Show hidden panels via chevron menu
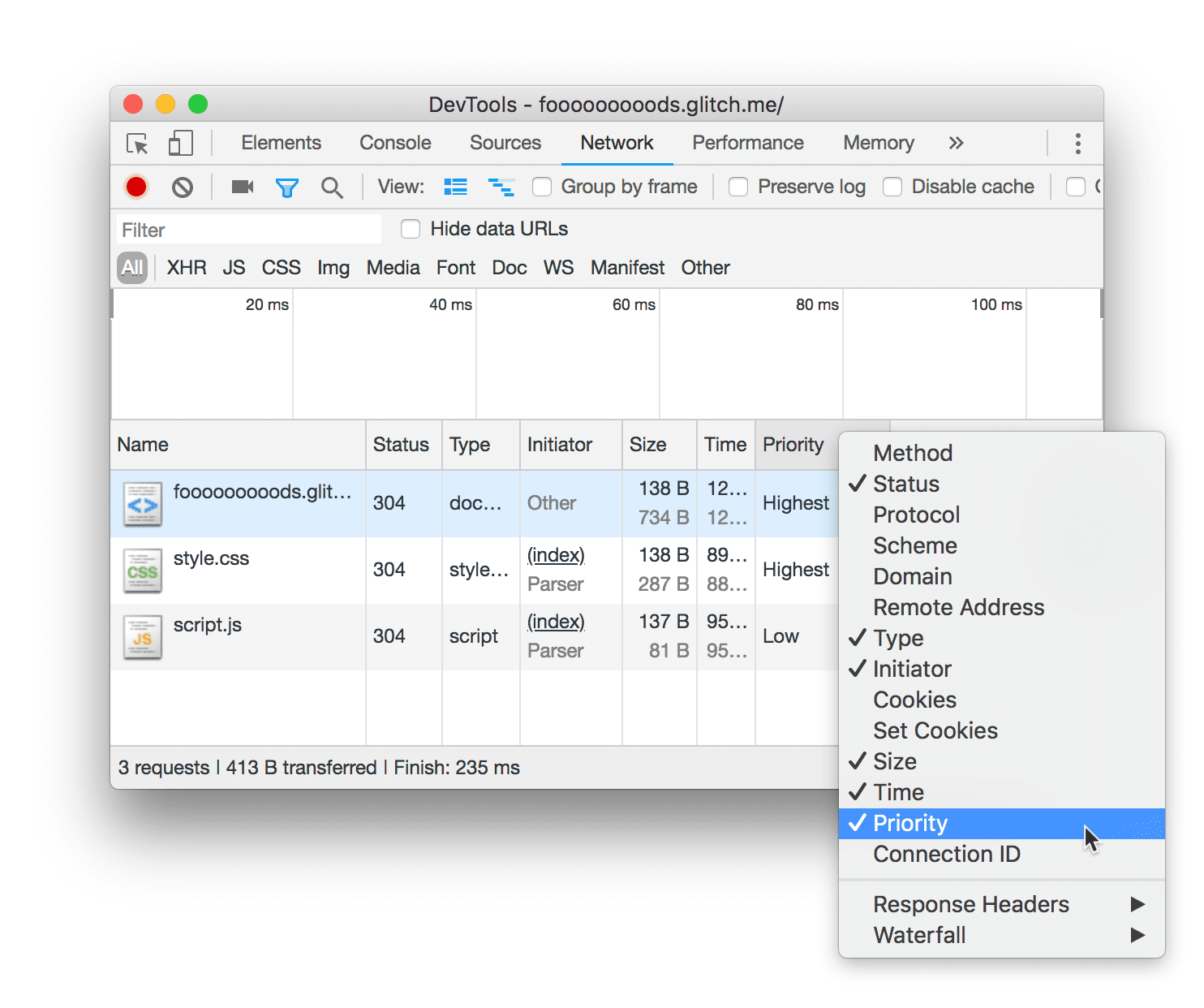 (956, 143)
